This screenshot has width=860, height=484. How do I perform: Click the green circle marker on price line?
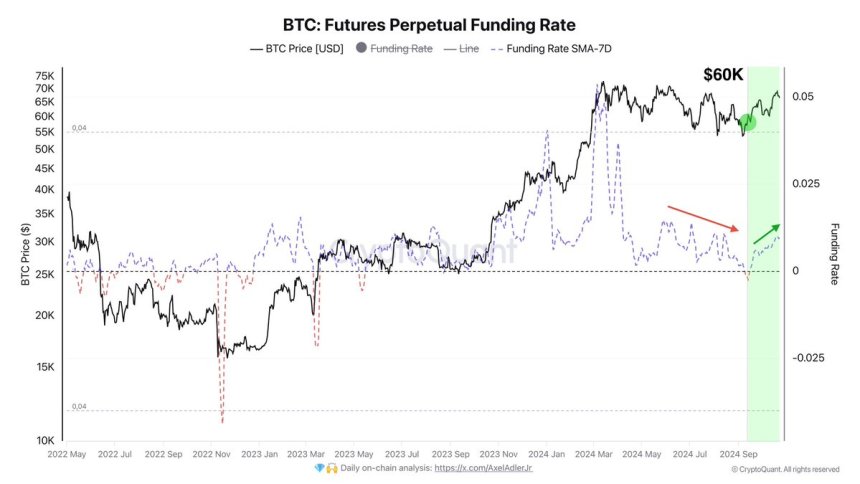[746, 122]
